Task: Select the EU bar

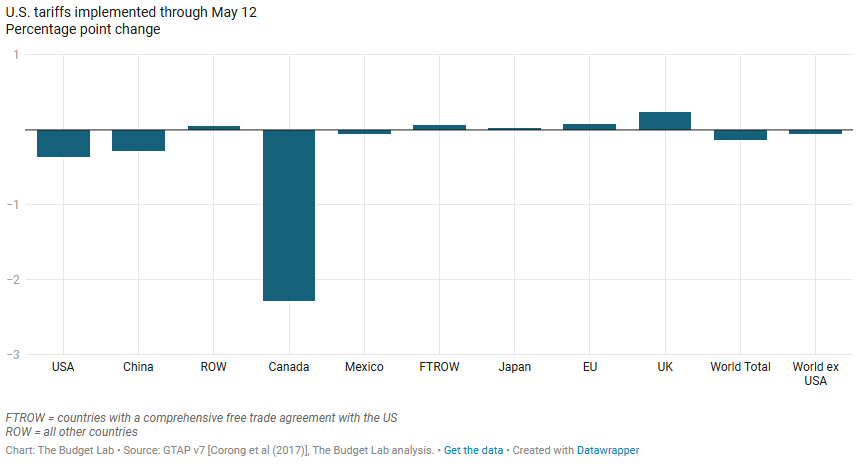Action: (590, 127)
